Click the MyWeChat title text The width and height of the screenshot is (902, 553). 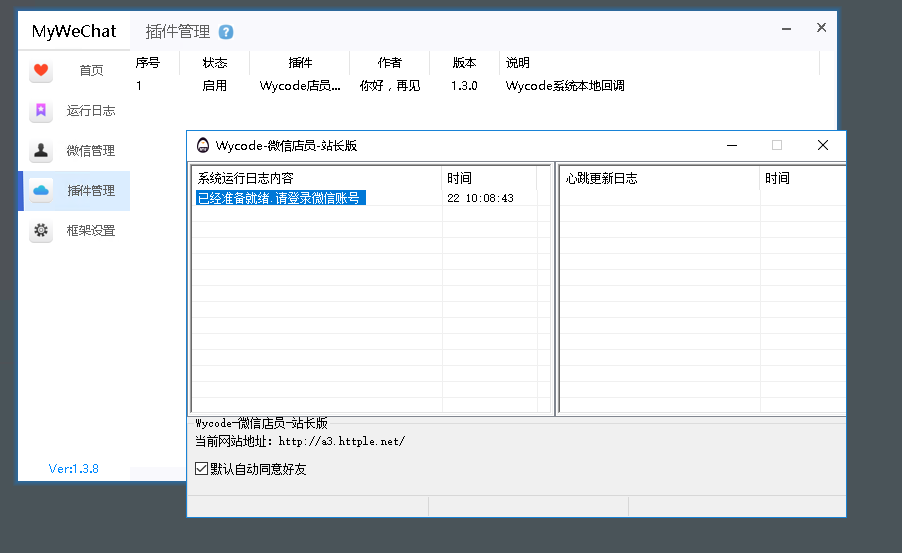click(74, 31)
